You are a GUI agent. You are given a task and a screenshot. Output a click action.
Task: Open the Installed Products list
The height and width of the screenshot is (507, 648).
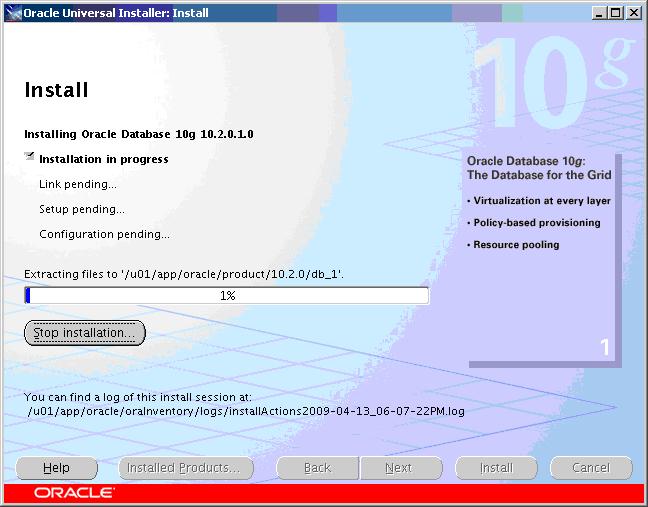tap(186, 468)
